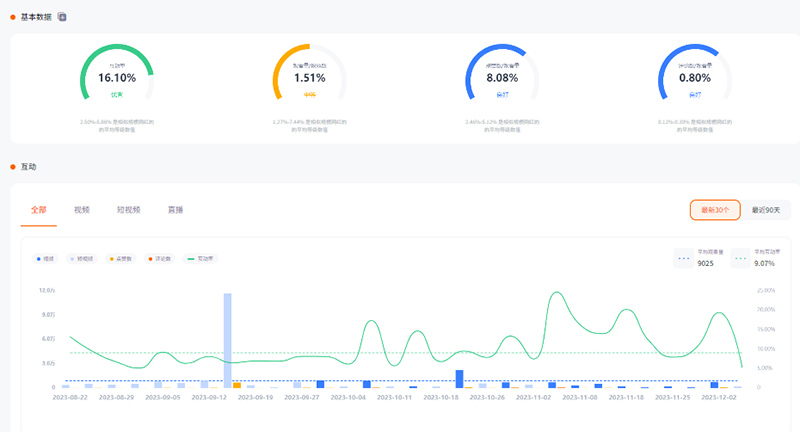Toggle the 评论数 red legend series
The image size is (800, 432).
pyautogui.click(x=158, y=259)
